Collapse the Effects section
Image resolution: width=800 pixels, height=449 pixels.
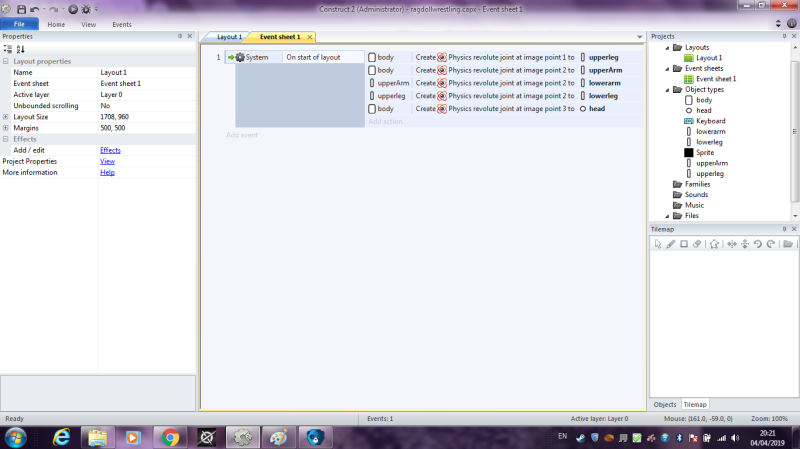click(x=6, y=139)
